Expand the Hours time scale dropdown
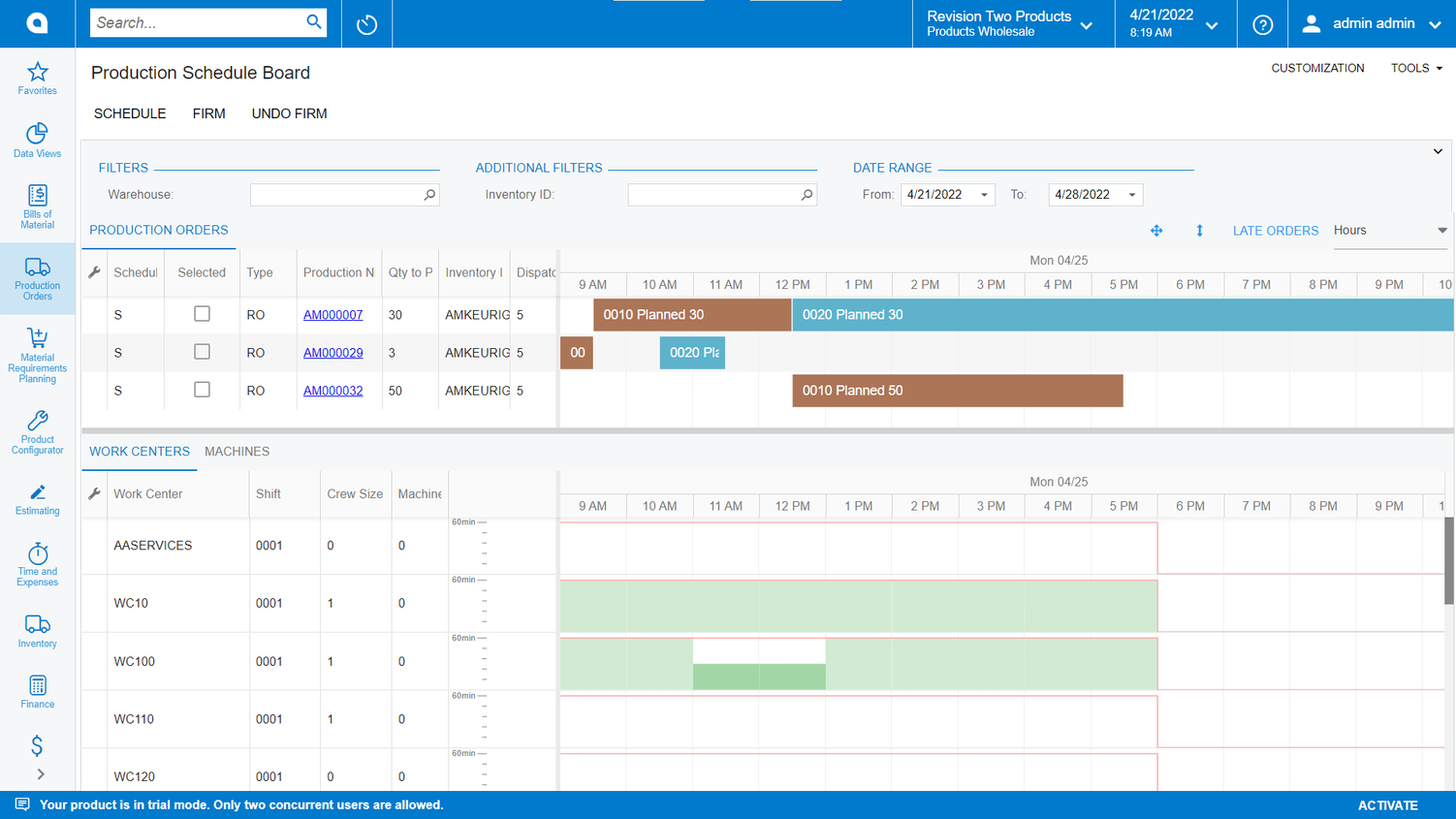Image resolution: width=1456 pixels, height=819 pixels. (x=1441, y=231)
